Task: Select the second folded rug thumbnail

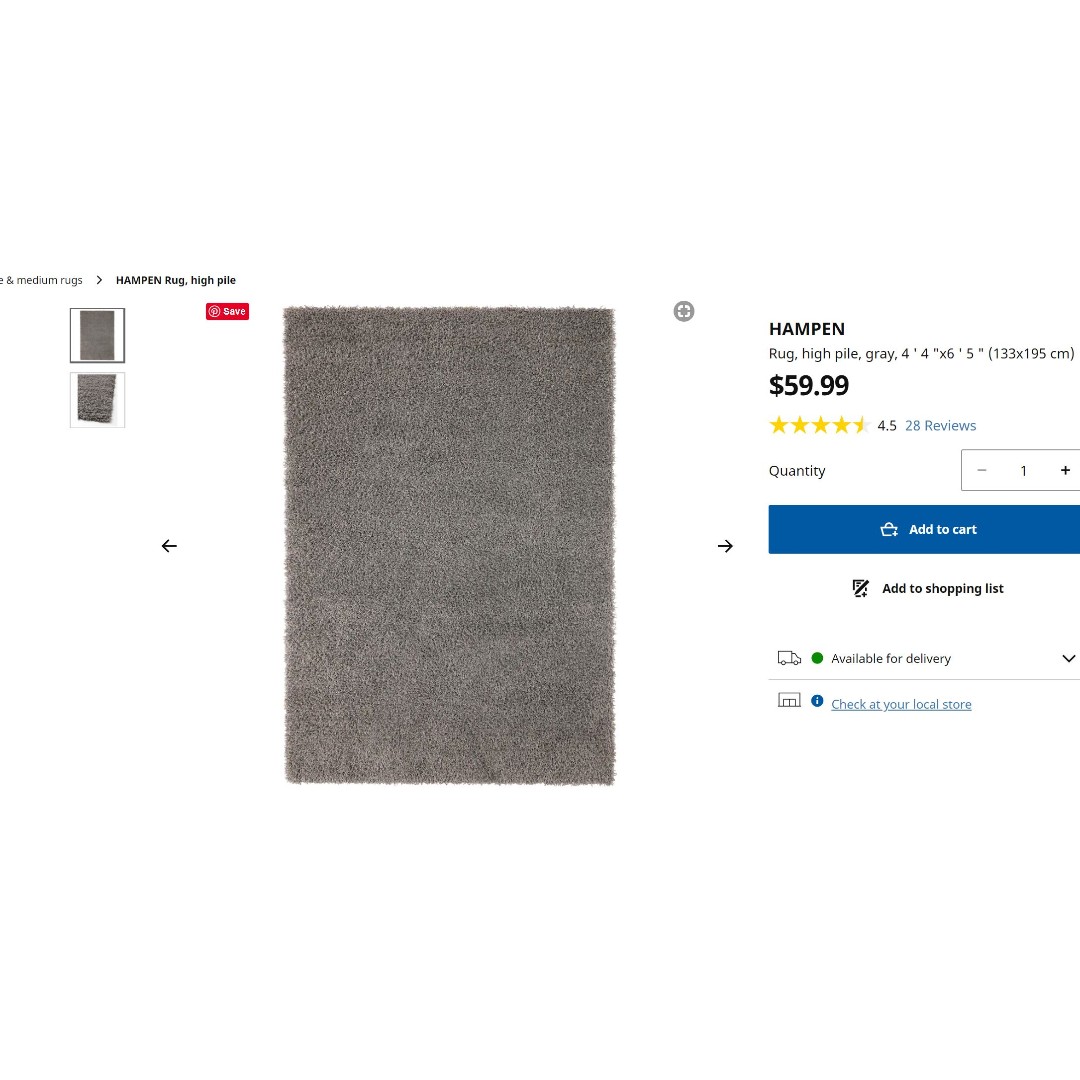Action: tap(98, 400)
